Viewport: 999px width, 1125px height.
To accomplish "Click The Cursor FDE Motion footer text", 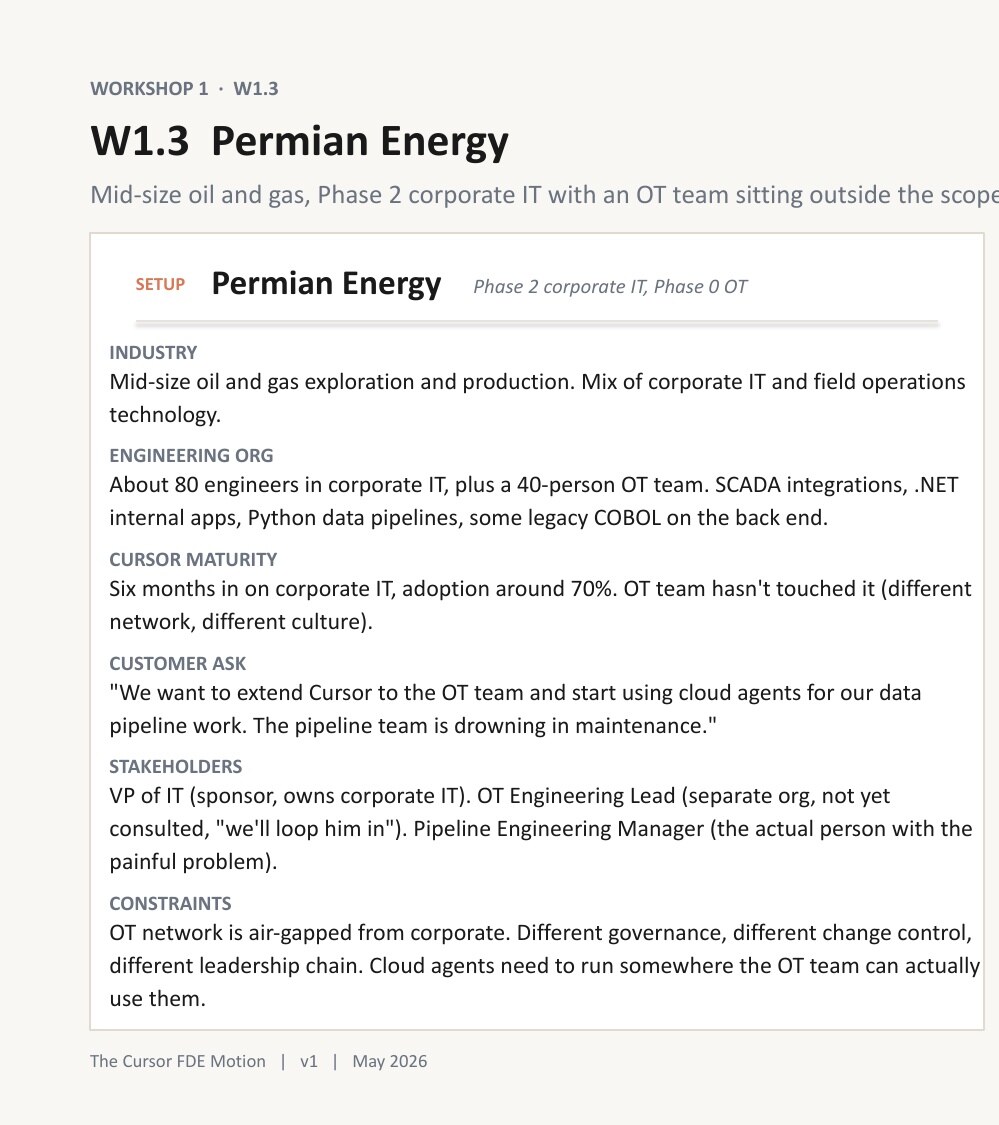I will point(177,1061).
